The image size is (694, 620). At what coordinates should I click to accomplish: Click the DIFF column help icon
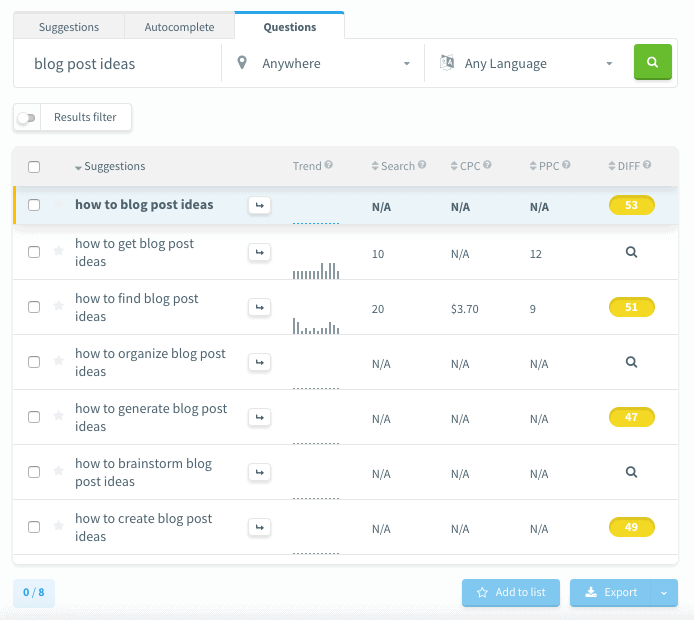point(647,165)
